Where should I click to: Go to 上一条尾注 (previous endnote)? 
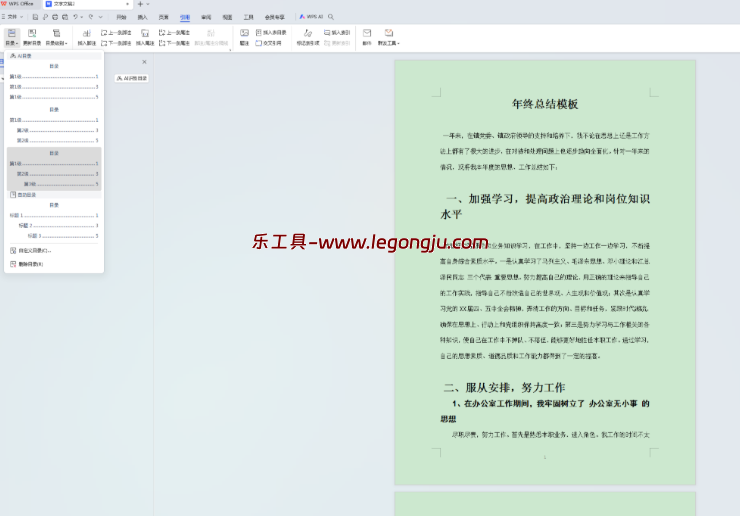tap(174, 33)
